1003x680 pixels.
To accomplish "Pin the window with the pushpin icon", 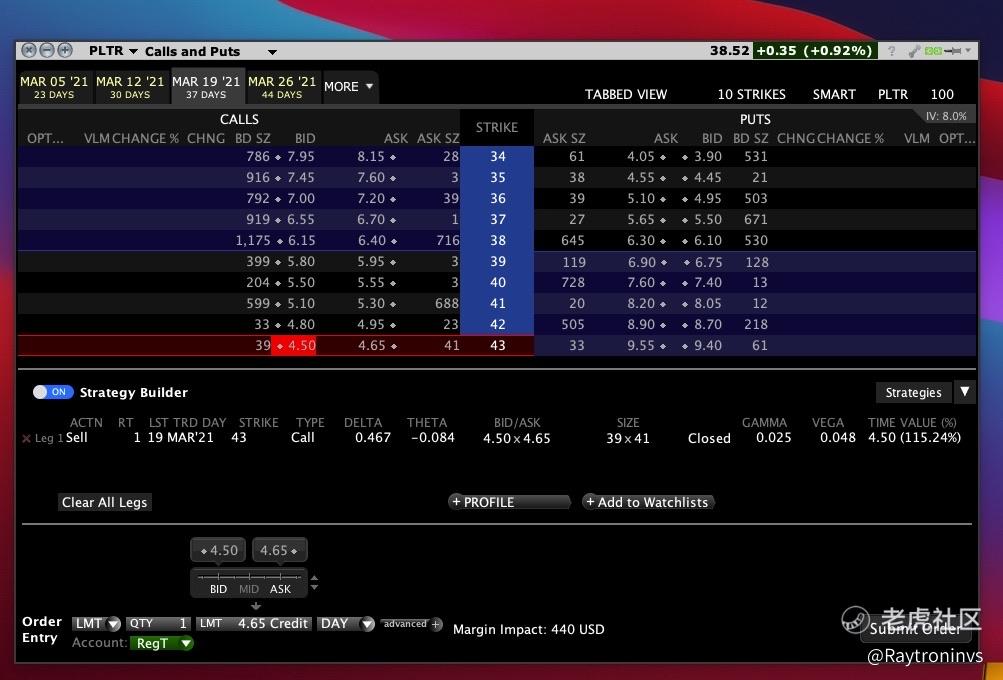I will point(953,51).
